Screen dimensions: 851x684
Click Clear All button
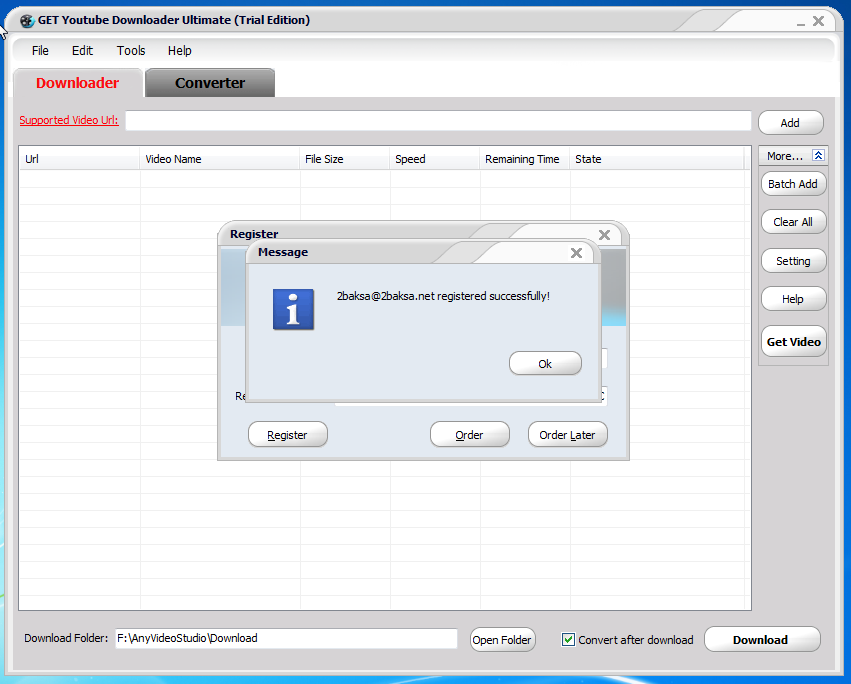pyautogui.click(x=793, y=221)
